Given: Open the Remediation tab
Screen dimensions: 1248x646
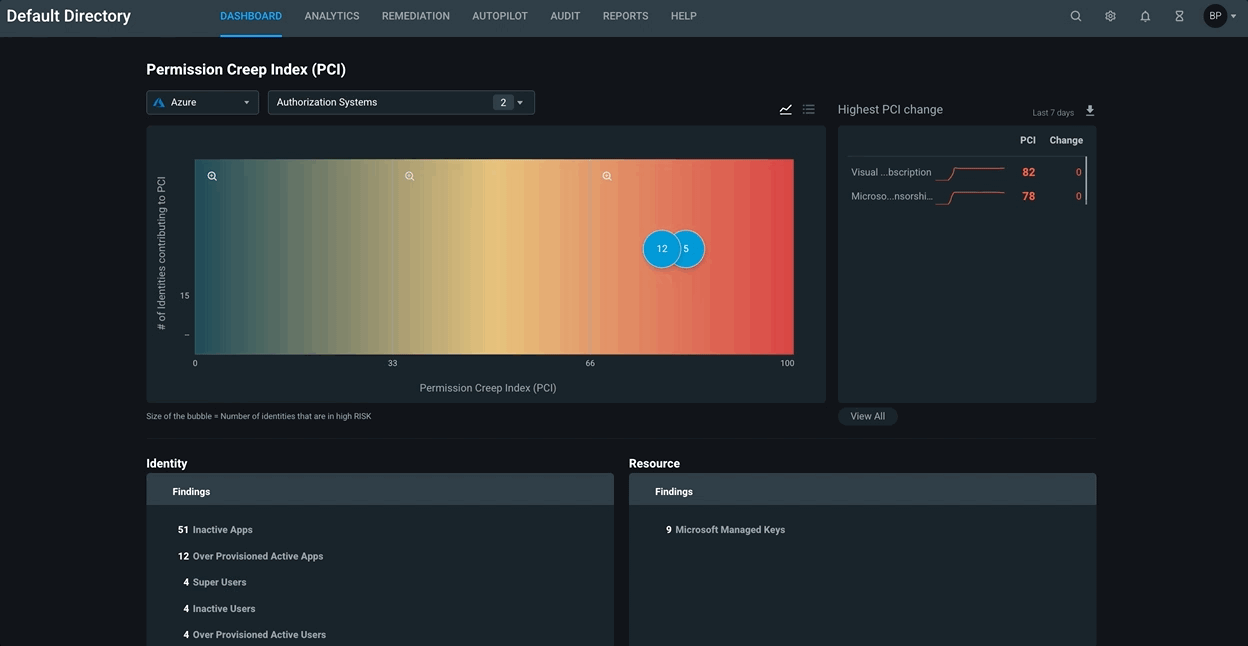Looking at the screenshot, I should point(416,16).
